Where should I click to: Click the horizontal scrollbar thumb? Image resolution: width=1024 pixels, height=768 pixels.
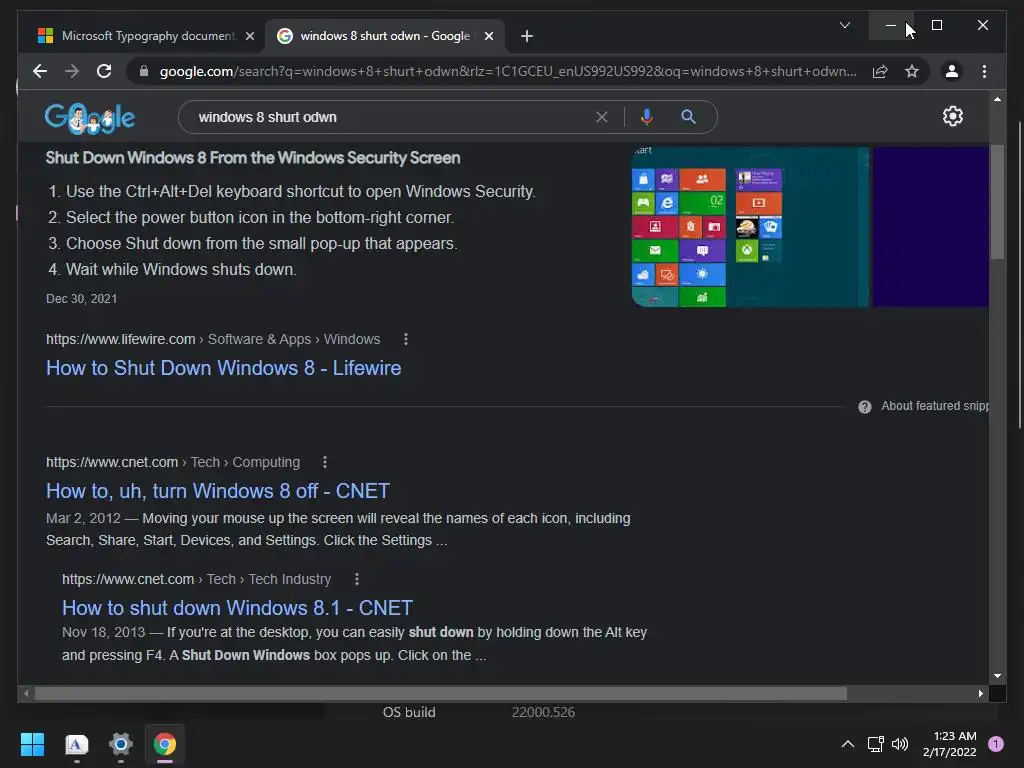[x=441, y=694]
